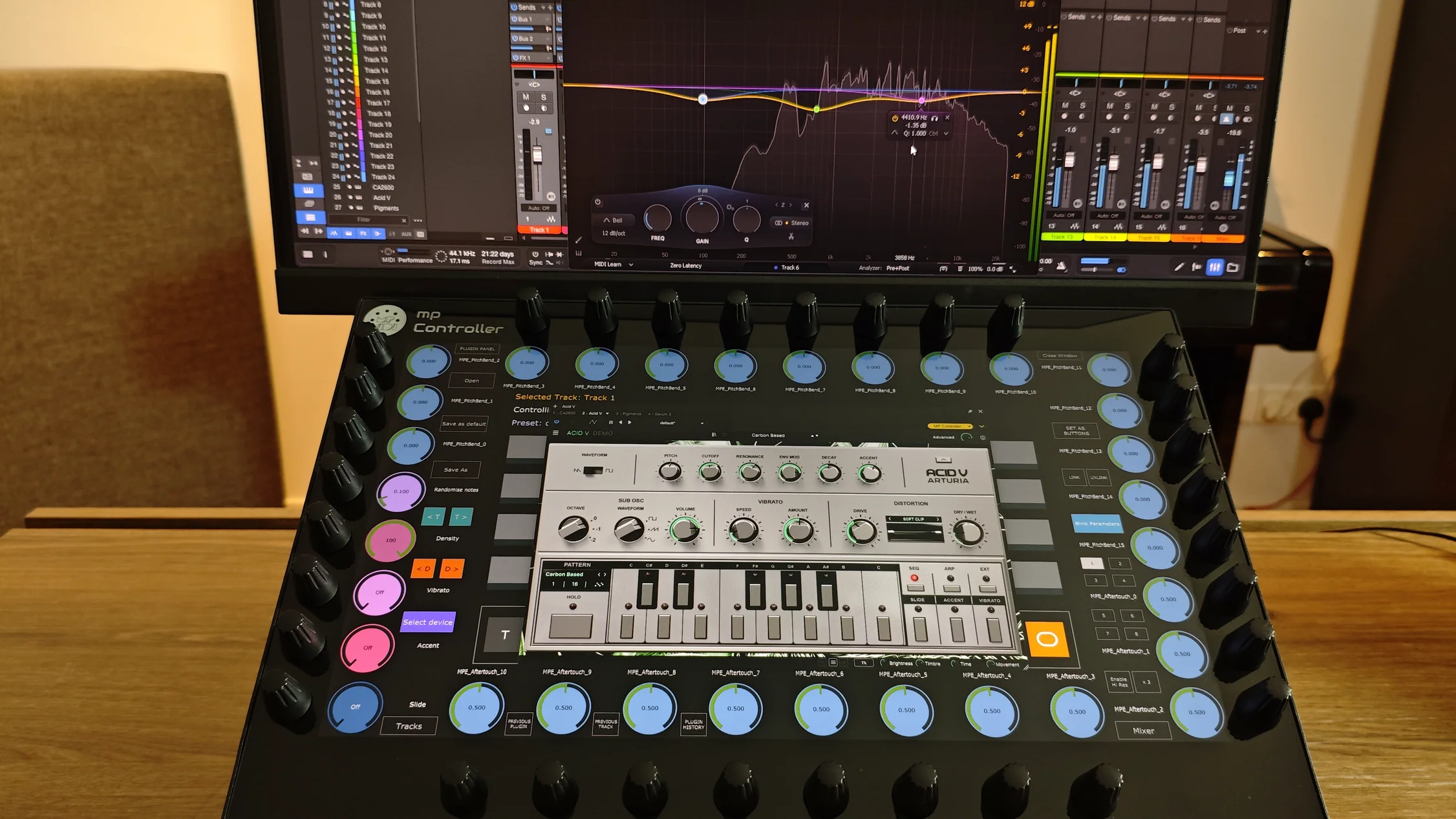This screenshot has height=819, width=1456.
Task: Click the scissors split icon under Stereo
Action: coord(791,237)
